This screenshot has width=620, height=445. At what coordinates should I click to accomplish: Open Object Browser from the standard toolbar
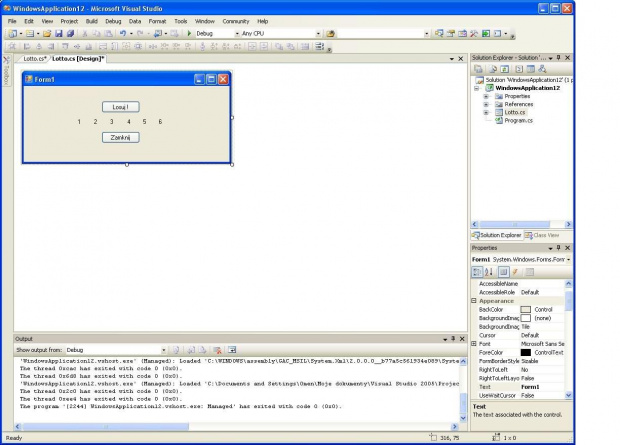pyautogui.click(x=462, y=34)
